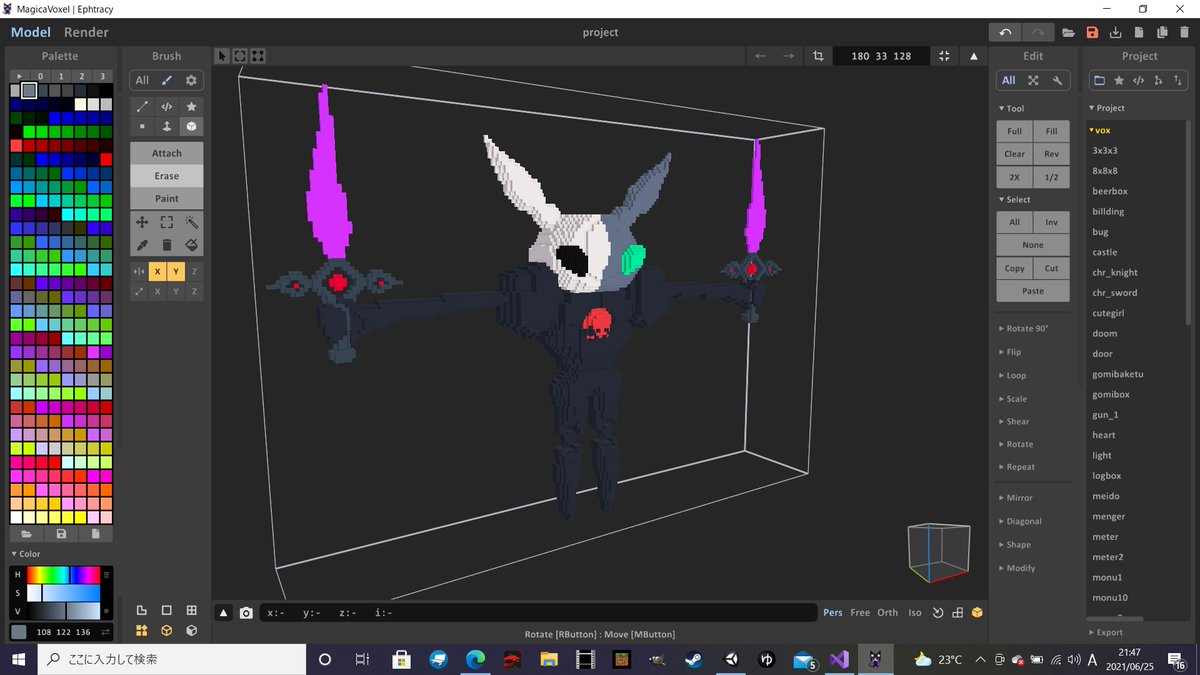Viewport: 1200px width, 675px height.
Task: Open the wrench tab in Edit panel
Action: click(x=1057, y=80)
